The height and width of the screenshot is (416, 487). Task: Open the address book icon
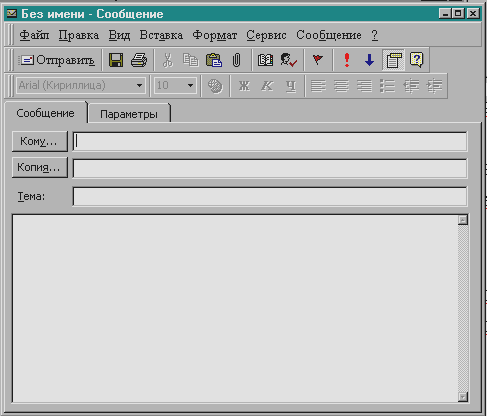coord(265,60)
